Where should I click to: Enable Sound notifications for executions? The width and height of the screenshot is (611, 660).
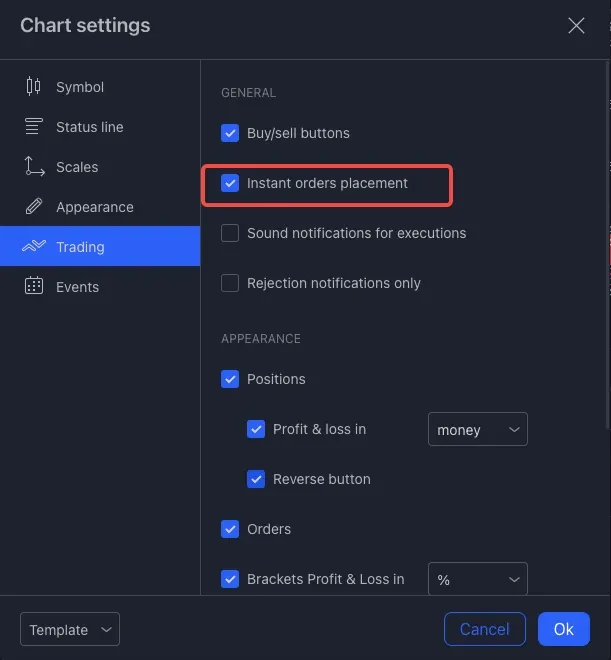pos(230,233)
